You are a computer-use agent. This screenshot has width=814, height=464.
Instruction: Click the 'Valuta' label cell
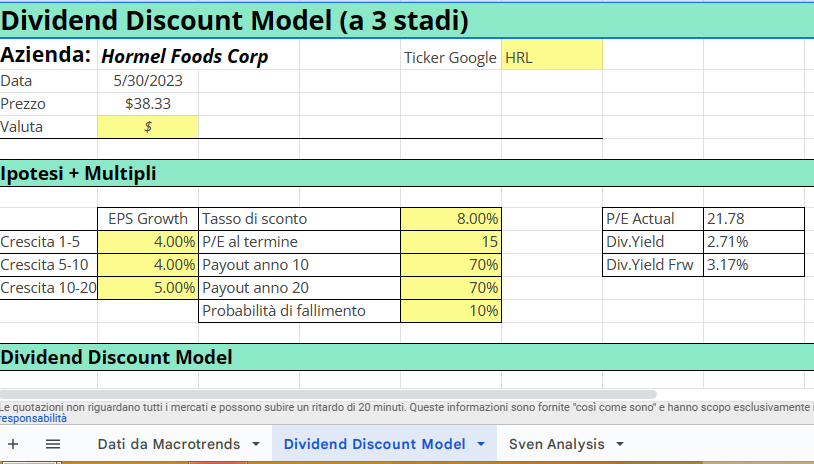point(48,127)
